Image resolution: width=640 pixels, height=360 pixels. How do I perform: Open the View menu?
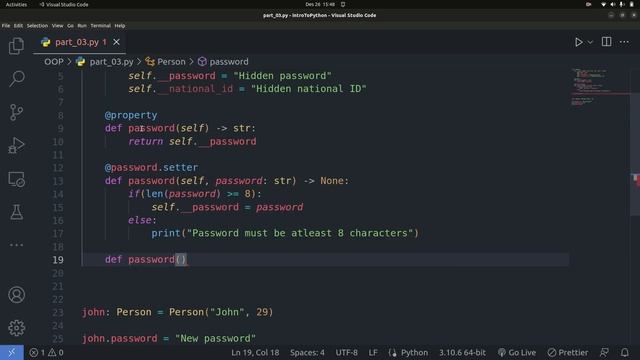pyautogui.click(x=58, y=26)
